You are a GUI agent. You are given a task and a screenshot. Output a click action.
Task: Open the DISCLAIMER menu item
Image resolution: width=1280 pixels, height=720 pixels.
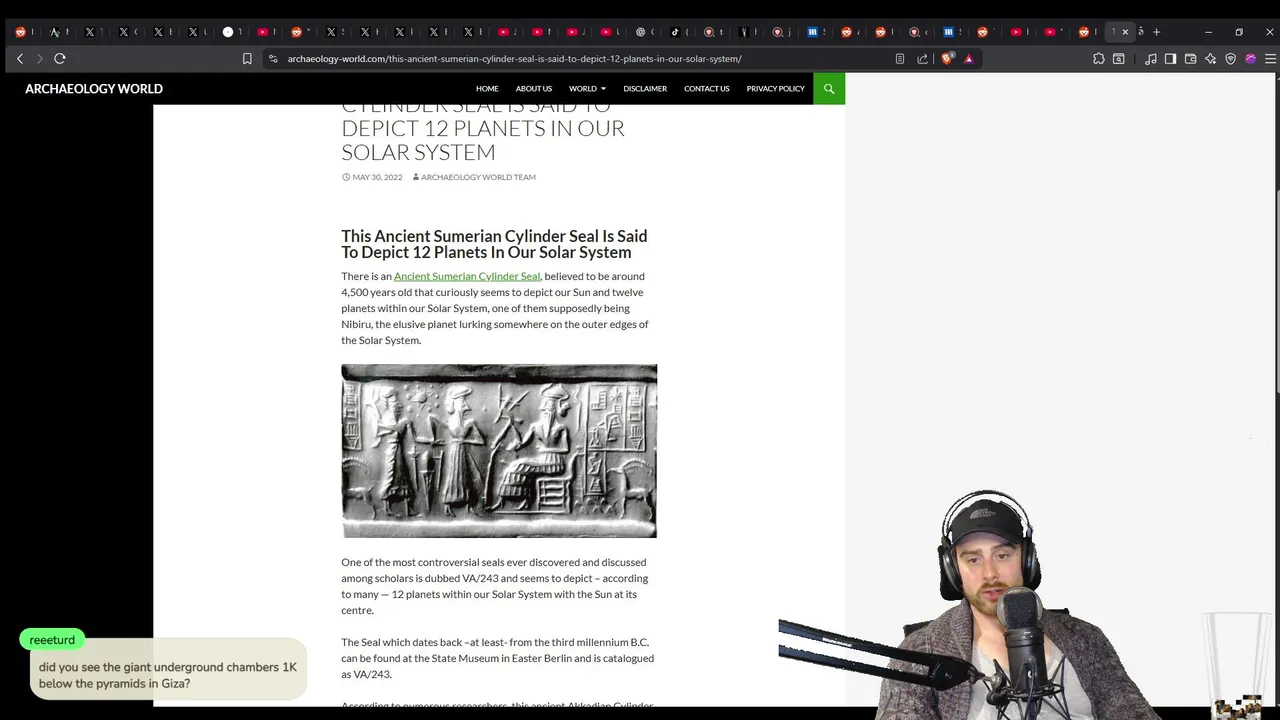coord(645,89)
